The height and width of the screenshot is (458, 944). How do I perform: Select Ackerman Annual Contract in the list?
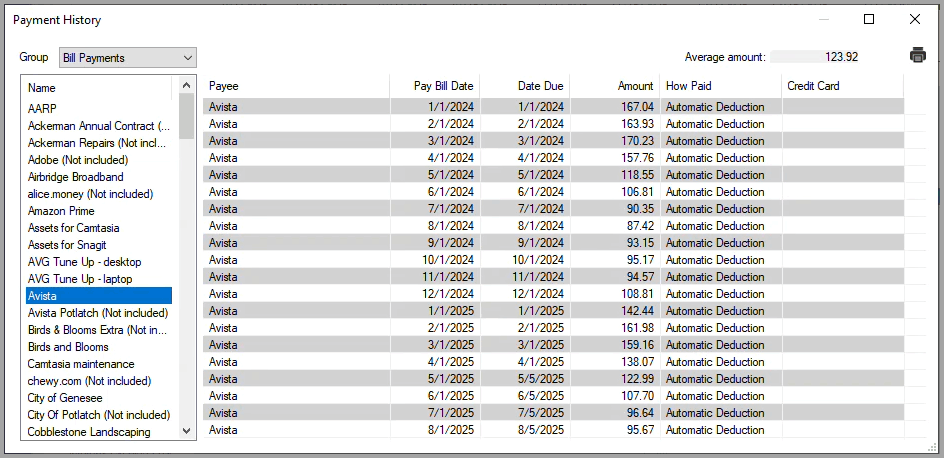99,126
